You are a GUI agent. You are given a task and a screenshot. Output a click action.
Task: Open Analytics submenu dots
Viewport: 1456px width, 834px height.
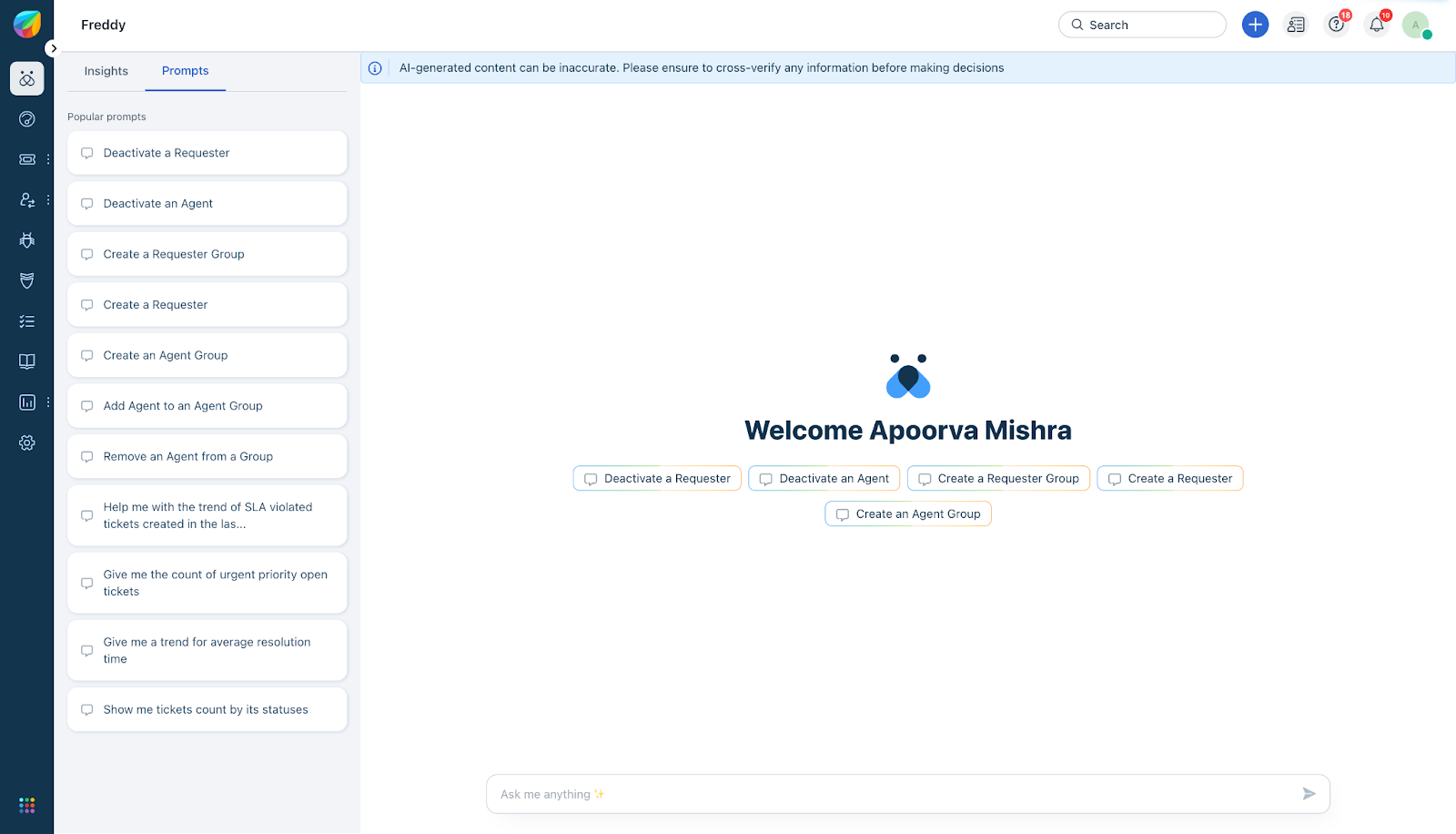click(x=48, y=402)
